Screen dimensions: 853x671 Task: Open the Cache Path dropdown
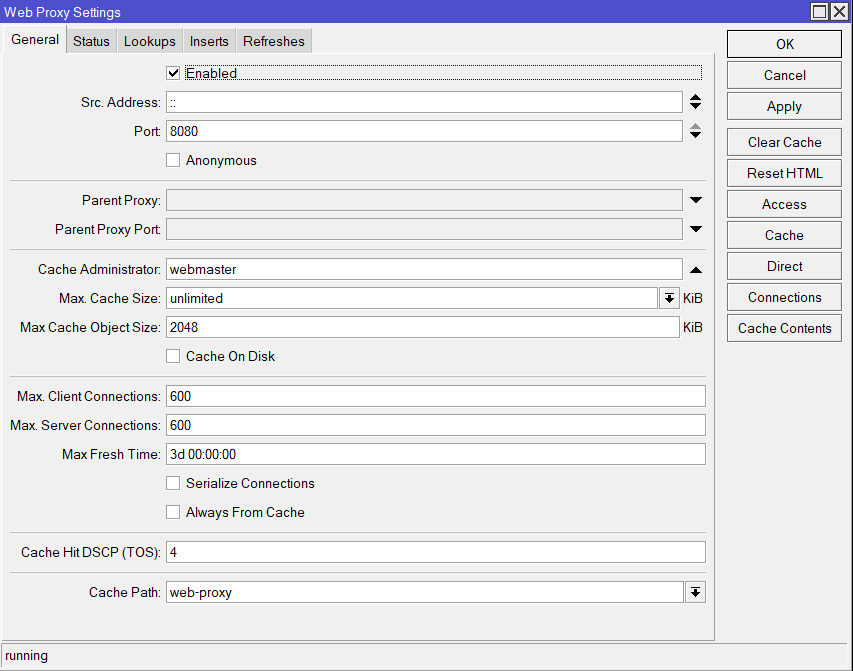tap(695, 592)
